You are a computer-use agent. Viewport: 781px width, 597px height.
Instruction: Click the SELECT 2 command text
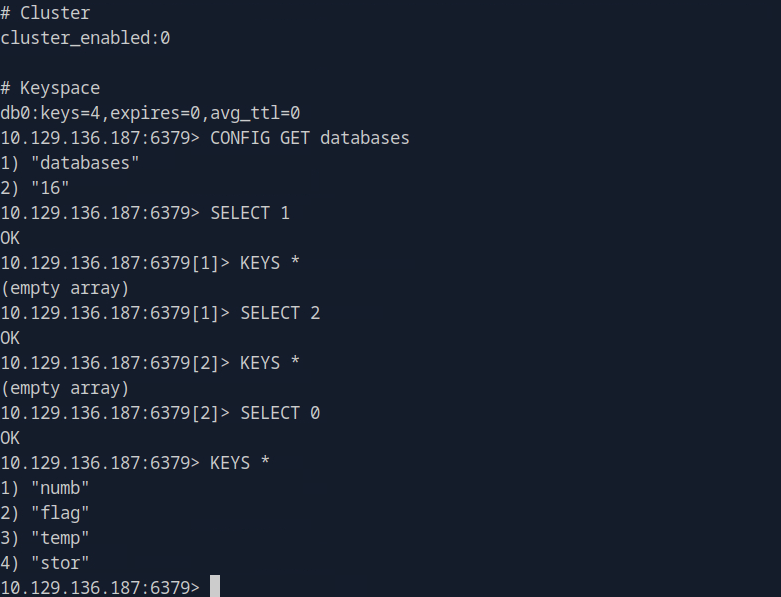pyautogui.click(x=280, y=313)
